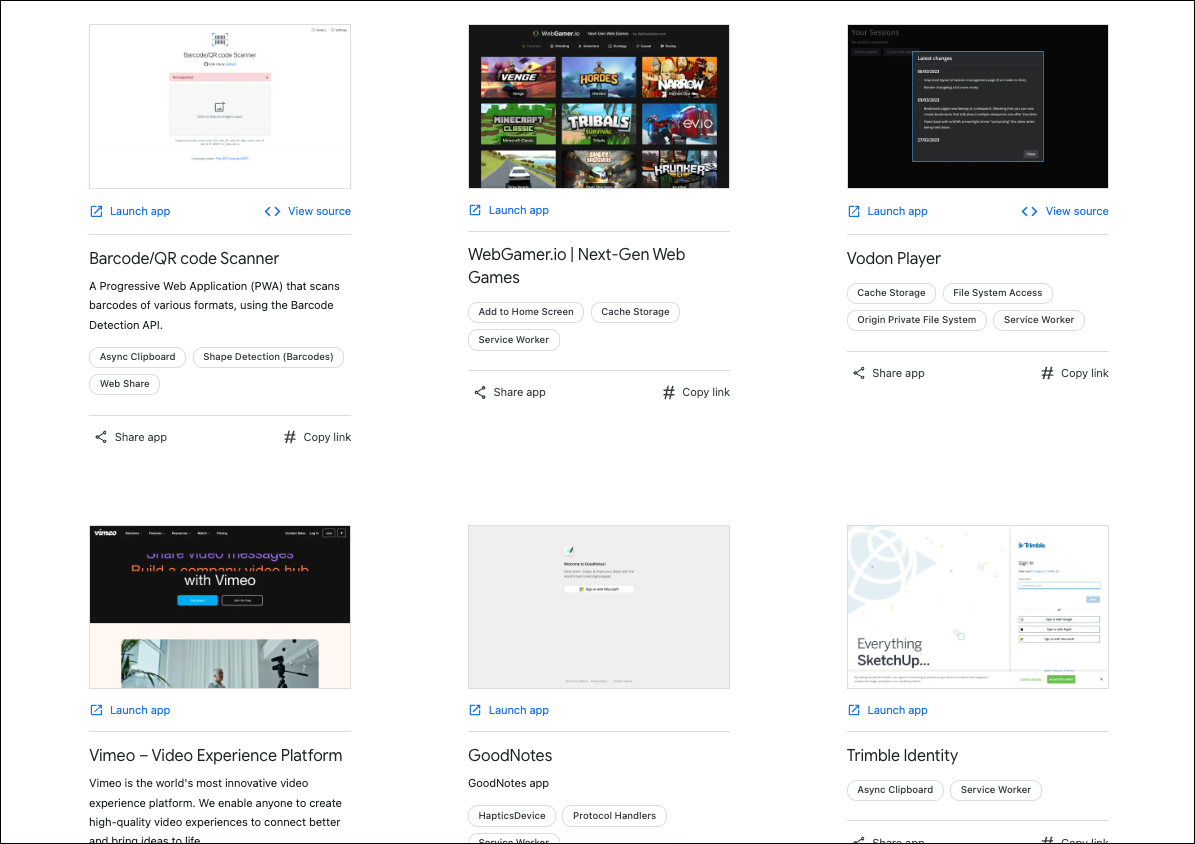This screenshot has height=844, width=1195.
Task: Select File System Access tag on Vodon Player
Action: [997, 293]
